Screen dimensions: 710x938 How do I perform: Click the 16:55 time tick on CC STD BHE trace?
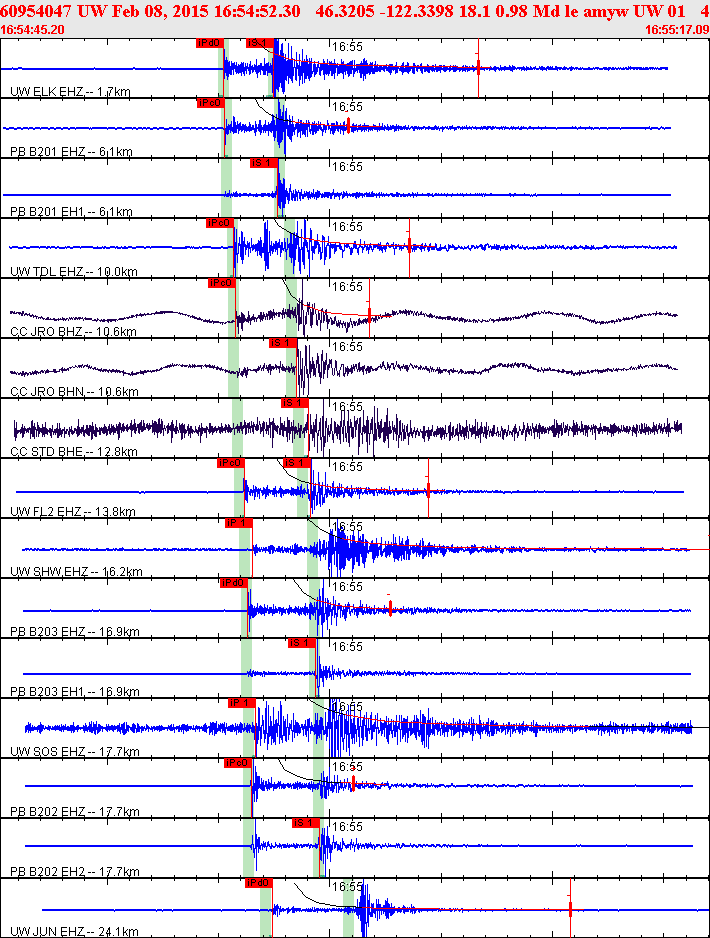(x=348, y=406)
